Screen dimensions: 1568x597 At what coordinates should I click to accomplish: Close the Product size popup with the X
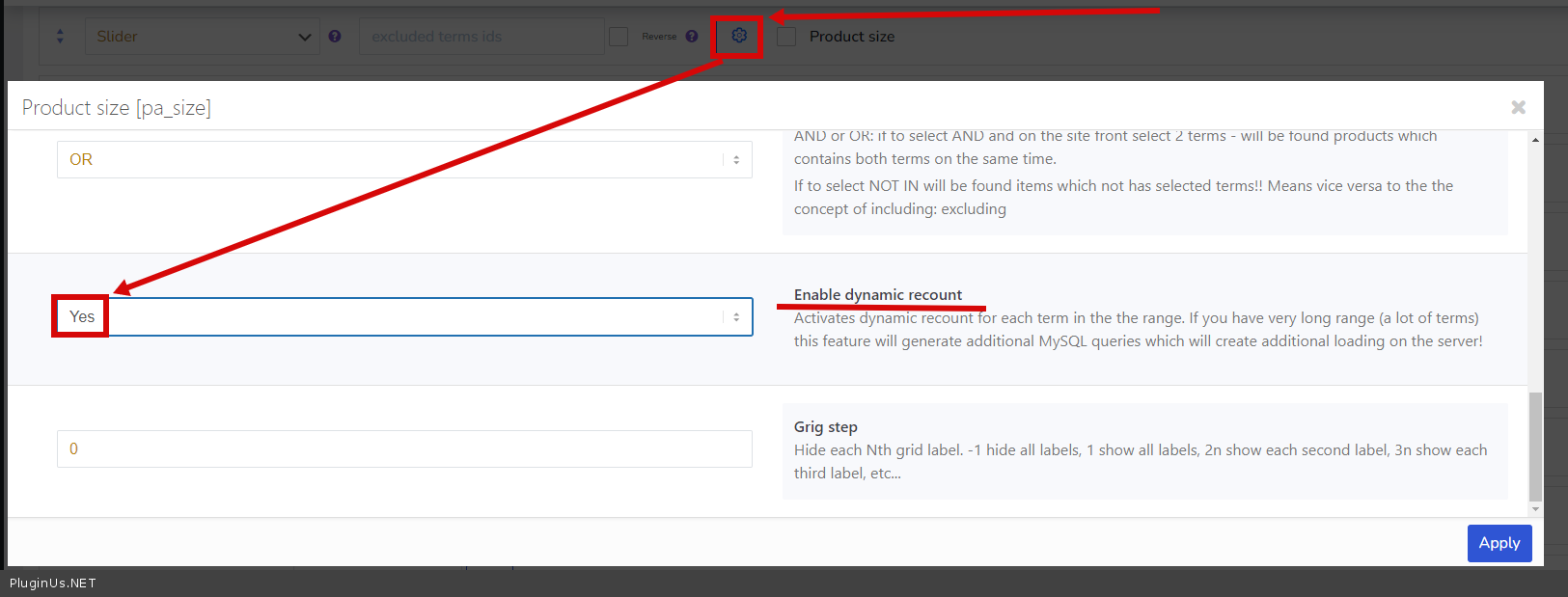(x=1518, y=107)
